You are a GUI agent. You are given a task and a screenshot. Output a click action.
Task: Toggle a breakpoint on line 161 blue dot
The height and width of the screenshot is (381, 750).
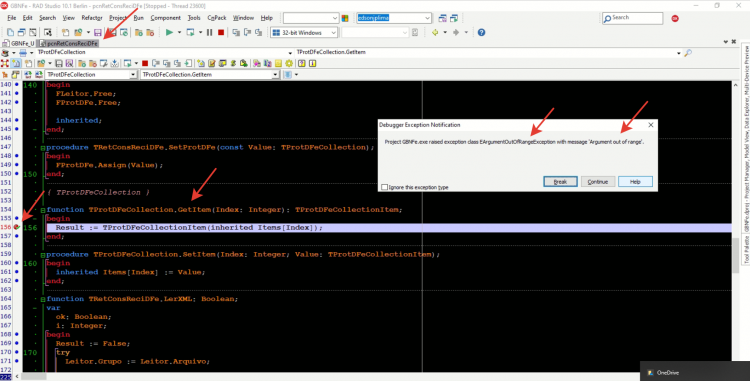tap(17, 272)
